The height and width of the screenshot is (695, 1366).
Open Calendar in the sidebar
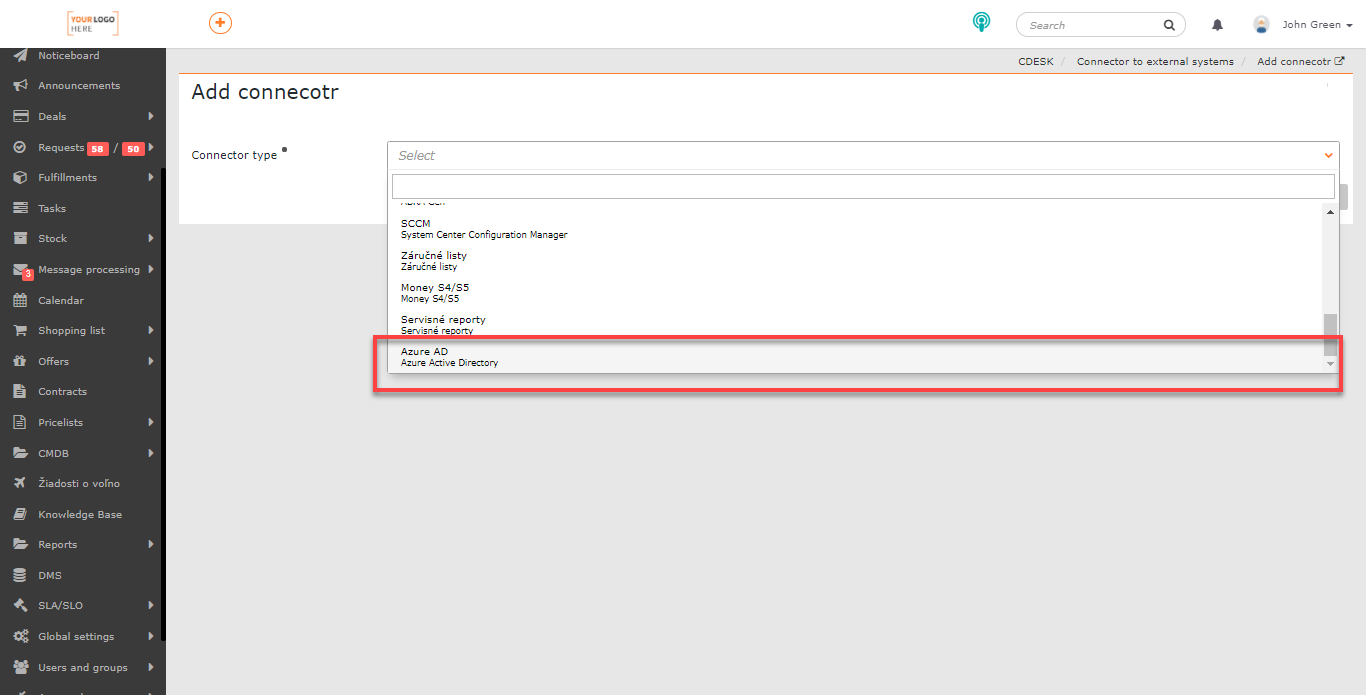pyautogui.click(x=61, y=300)
